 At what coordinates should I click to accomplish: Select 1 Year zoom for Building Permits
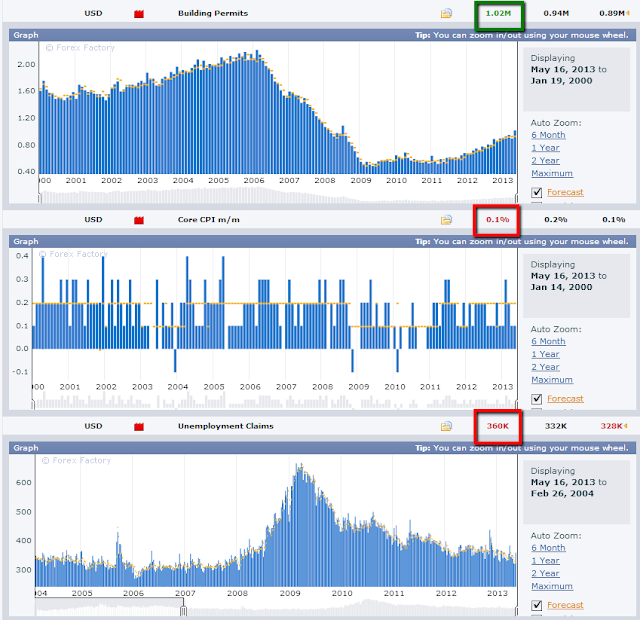coord(545,148)
